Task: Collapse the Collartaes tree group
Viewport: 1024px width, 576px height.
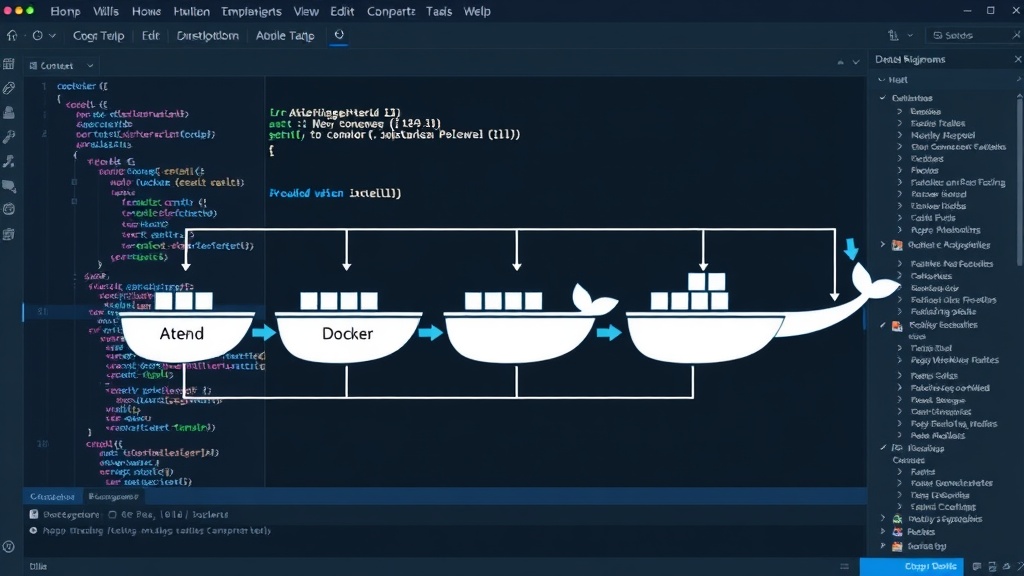Action: (883, 98)
